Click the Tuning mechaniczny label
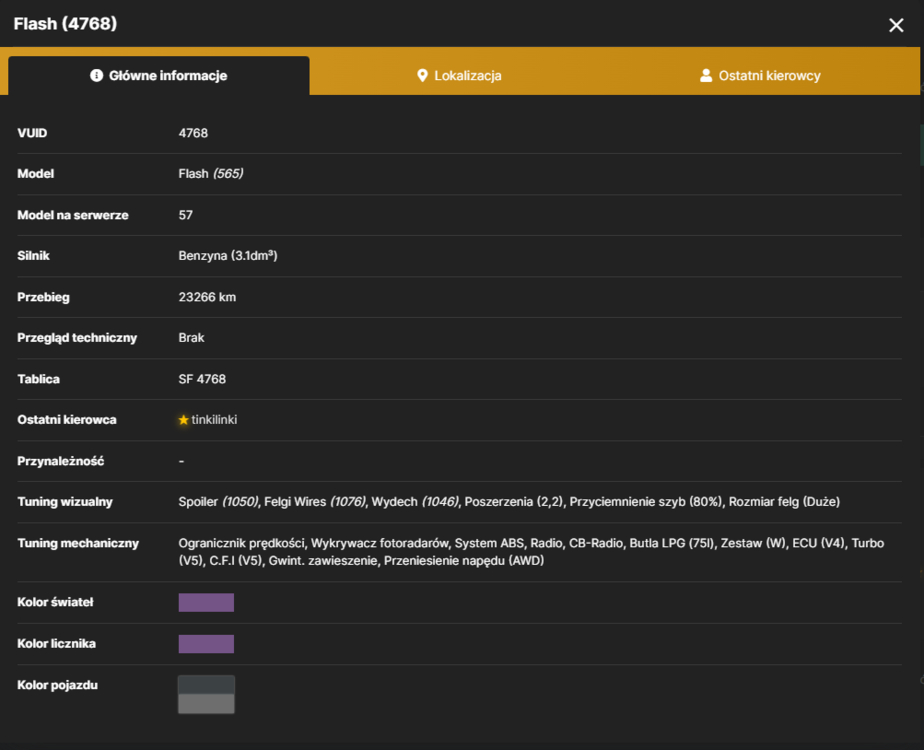 (x=78, y=543)
